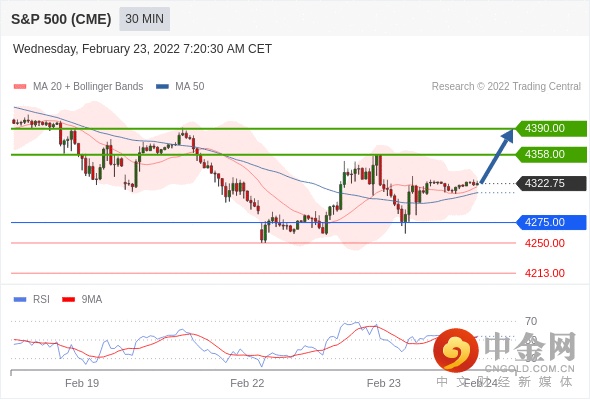The height and width of the screenshot is (400, 590).
Task: Click the MA 20 + Bollinger Bands label
Action: tap(88, 87)
